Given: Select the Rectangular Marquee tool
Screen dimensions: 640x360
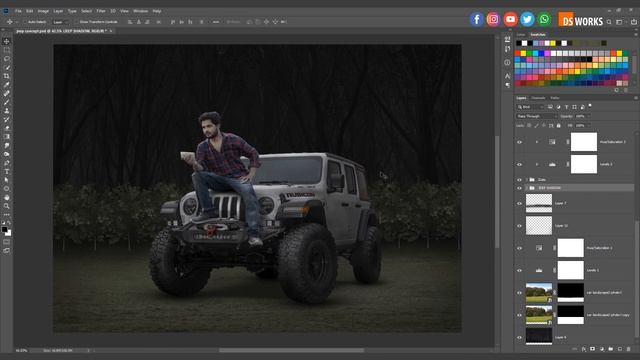Looking at the screenshot, I should [7, 50].
